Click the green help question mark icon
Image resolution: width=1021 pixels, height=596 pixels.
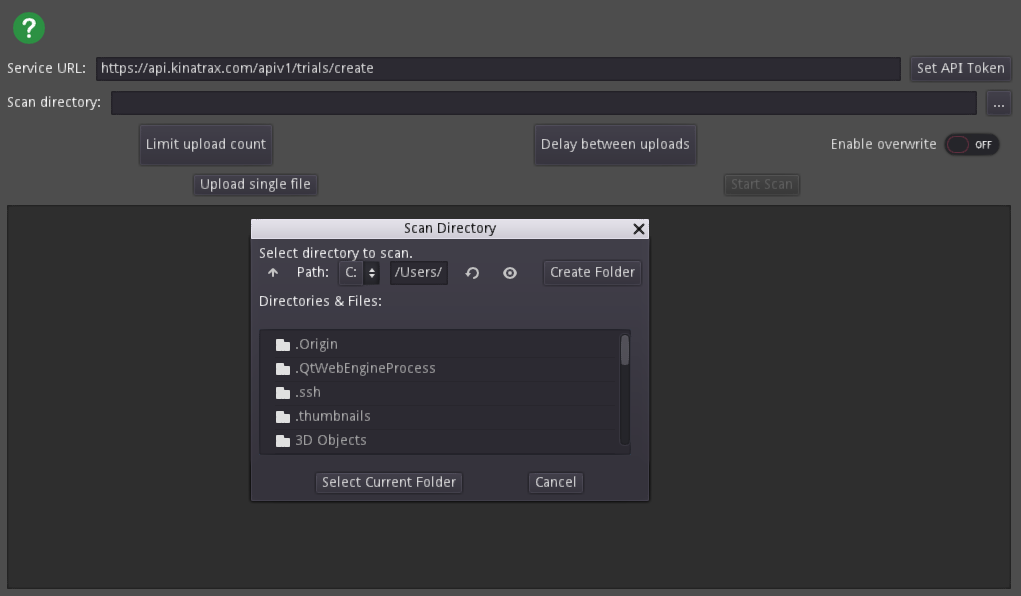pyautogui.click(x=29, y=28)
